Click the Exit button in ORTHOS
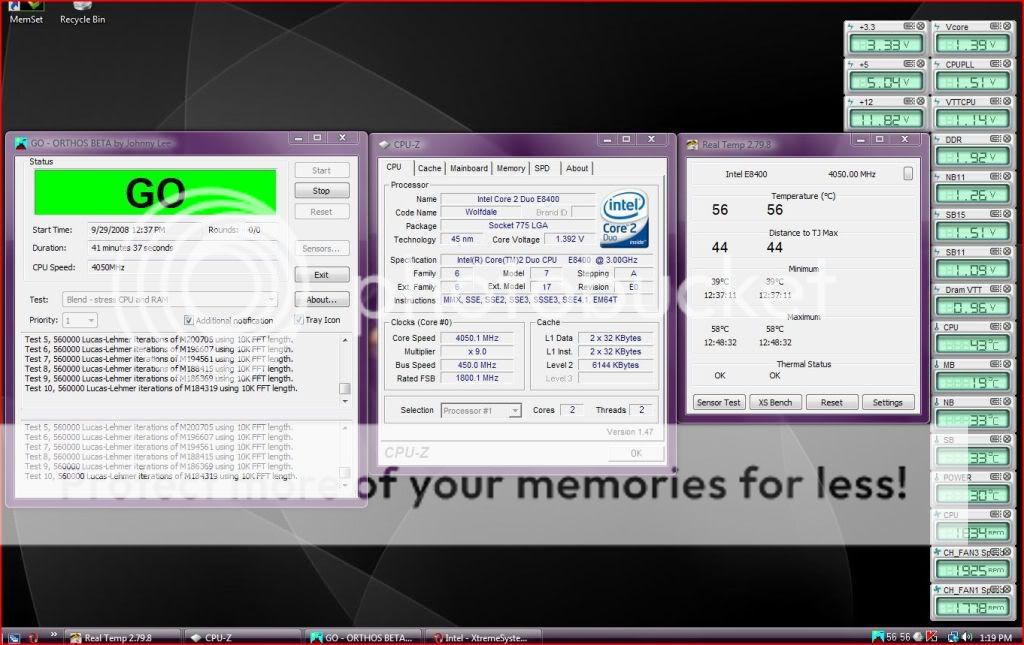Viewport: 1024px width, 645px height. 321,275
